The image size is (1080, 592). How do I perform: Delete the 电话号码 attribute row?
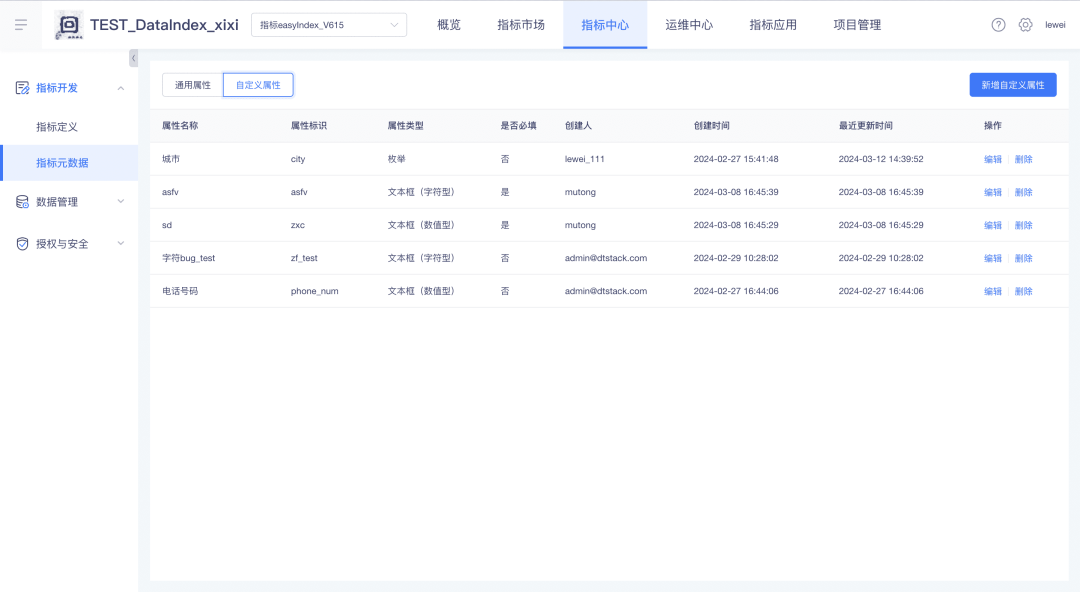[x=1024, y=292]
